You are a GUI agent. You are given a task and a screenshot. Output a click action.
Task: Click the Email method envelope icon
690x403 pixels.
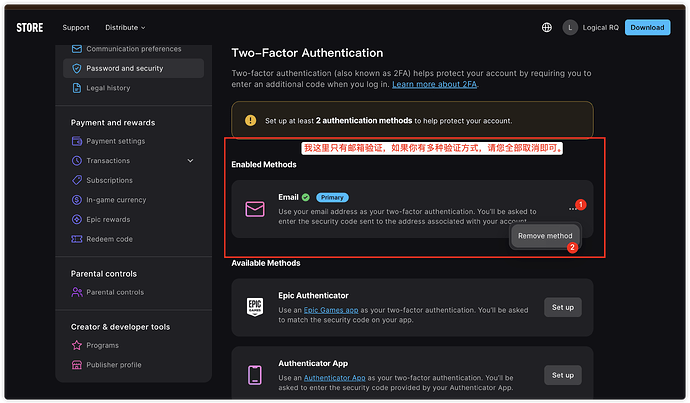coord(255,209)
